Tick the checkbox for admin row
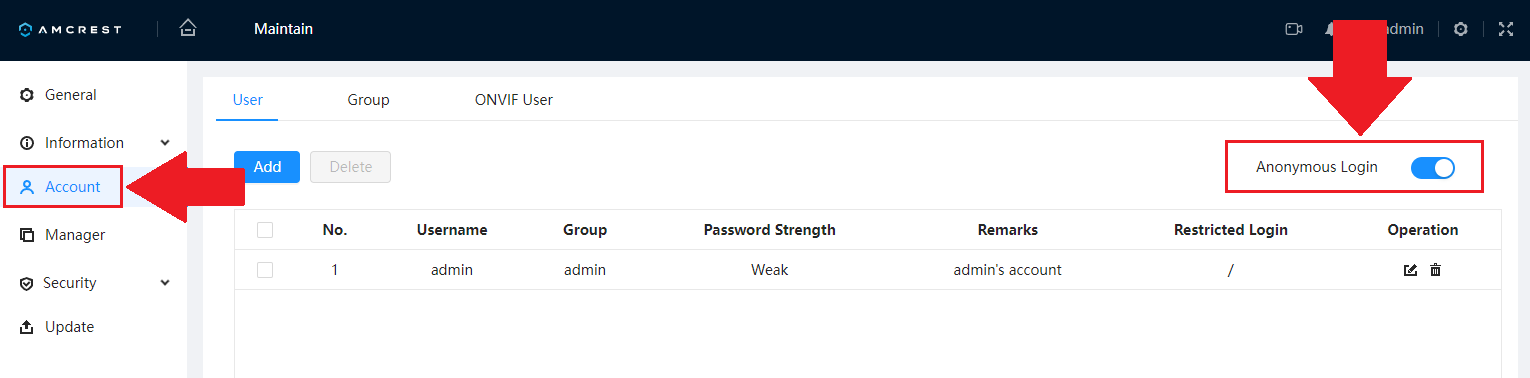 [265, 270]
